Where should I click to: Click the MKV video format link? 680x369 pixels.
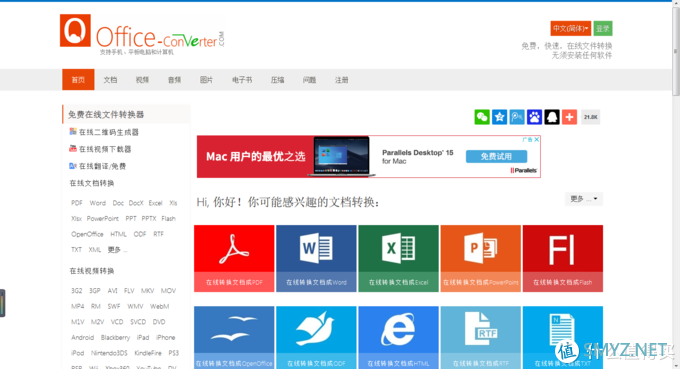point(147,291)
